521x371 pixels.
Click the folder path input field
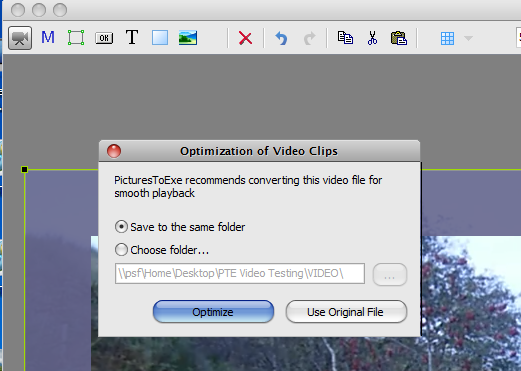(240, 274)
